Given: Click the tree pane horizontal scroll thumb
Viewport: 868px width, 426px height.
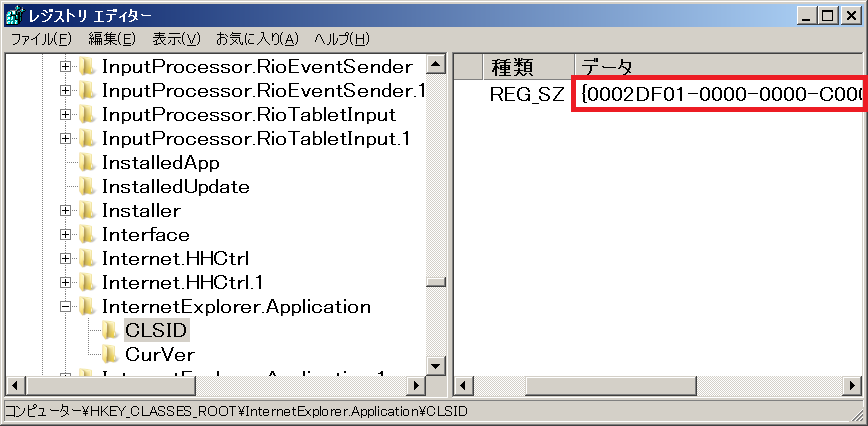Looking at the screenshot, I should (110, 385).
